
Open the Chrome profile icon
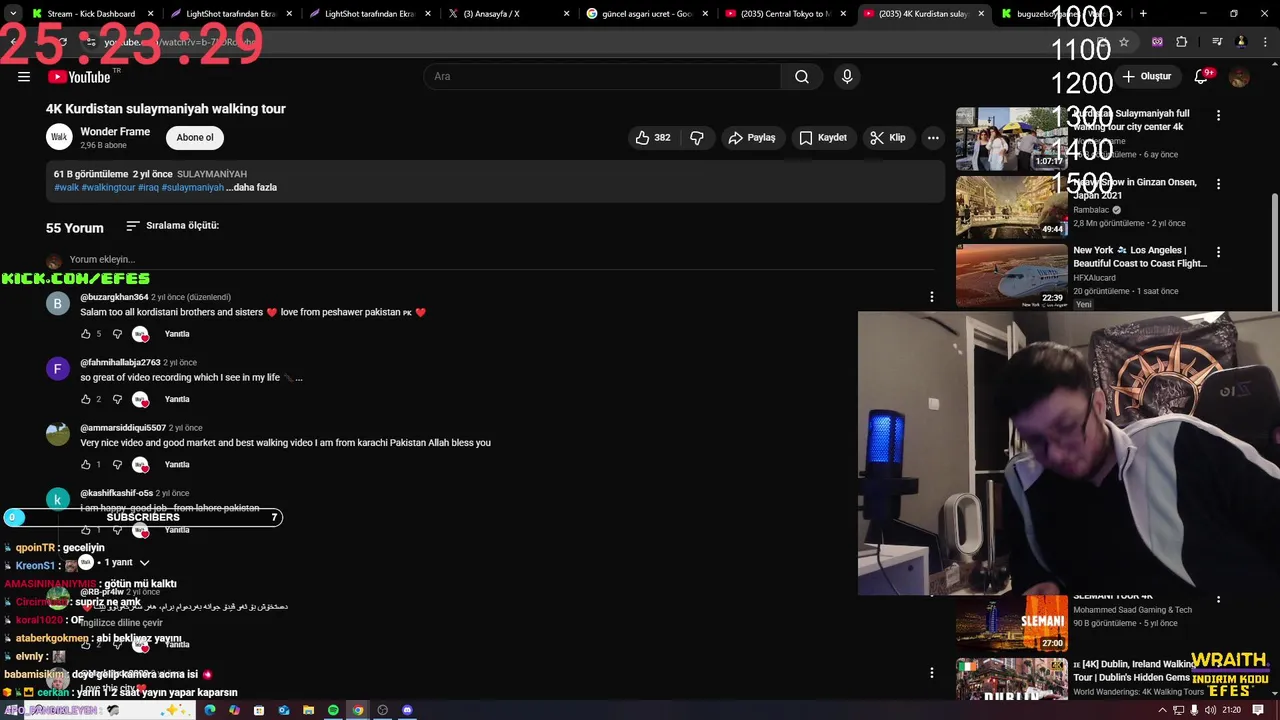tap(1241, 42)
